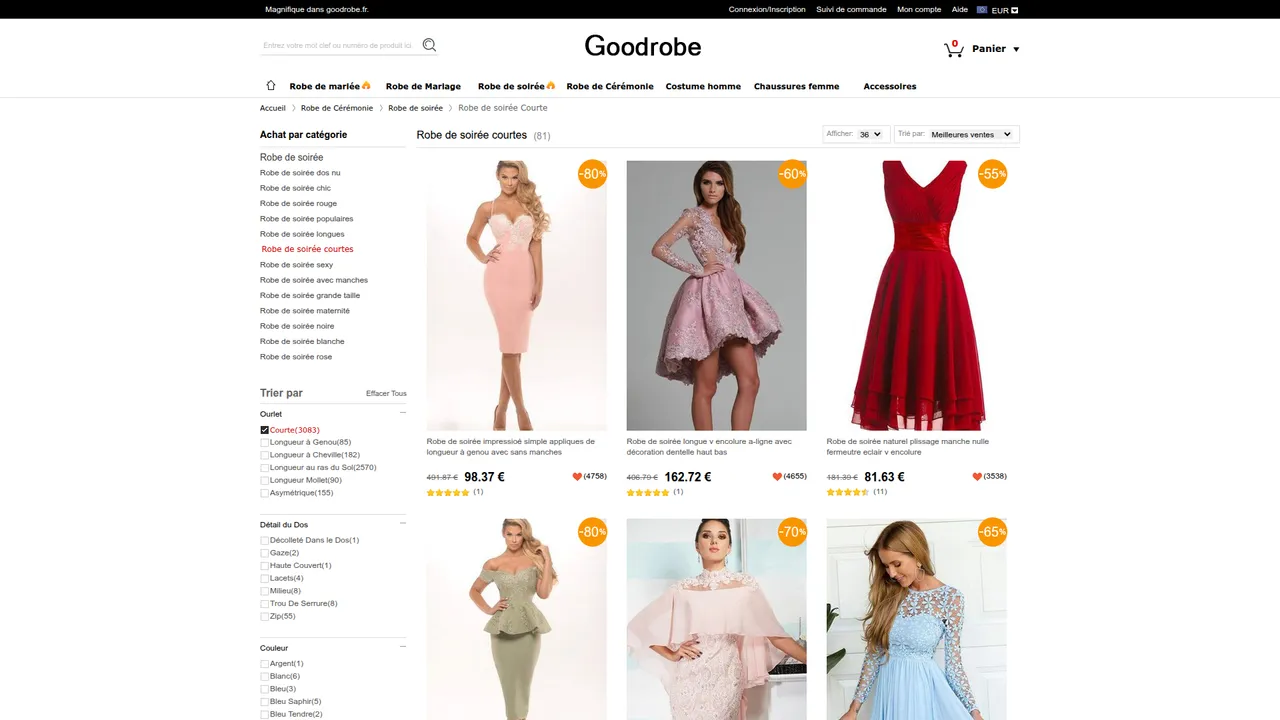Open Chaussures femme menu

click(x=797, y=86)
